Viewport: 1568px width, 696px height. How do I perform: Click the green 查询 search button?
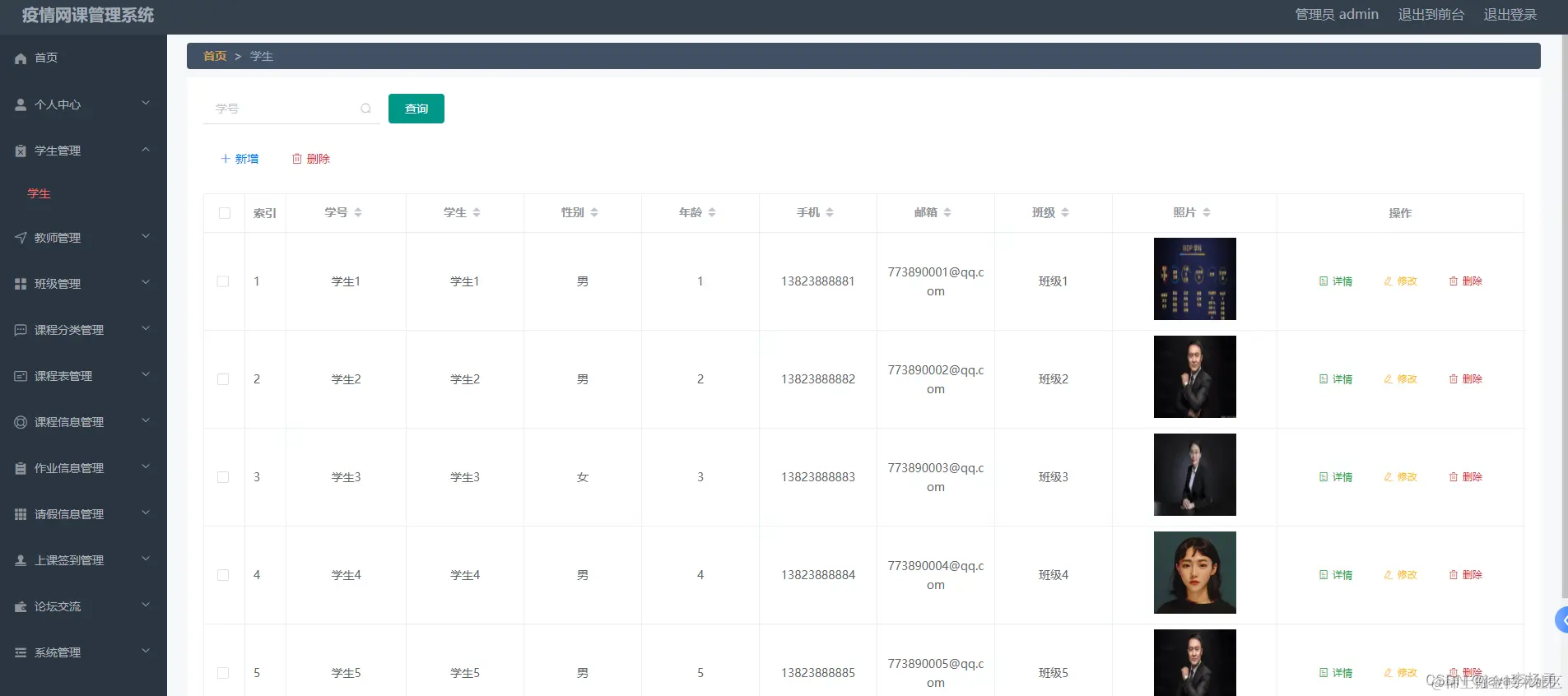coord(416,109)
